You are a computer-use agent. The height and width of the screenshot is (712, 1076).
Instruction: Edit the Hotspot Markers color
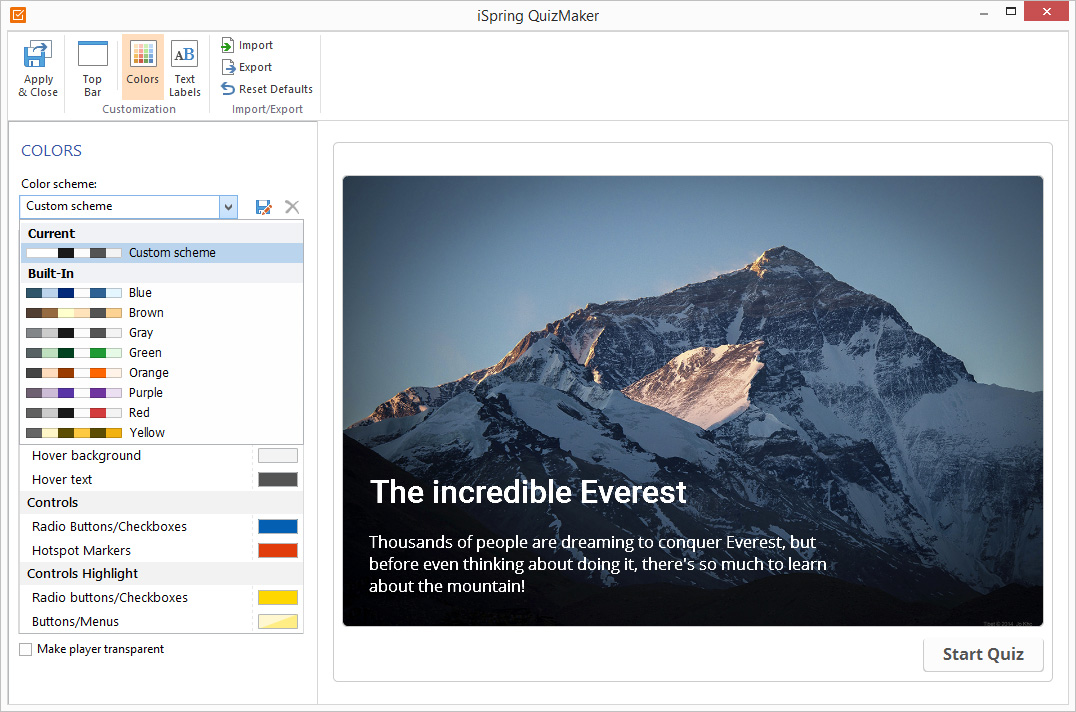(277, 550)
